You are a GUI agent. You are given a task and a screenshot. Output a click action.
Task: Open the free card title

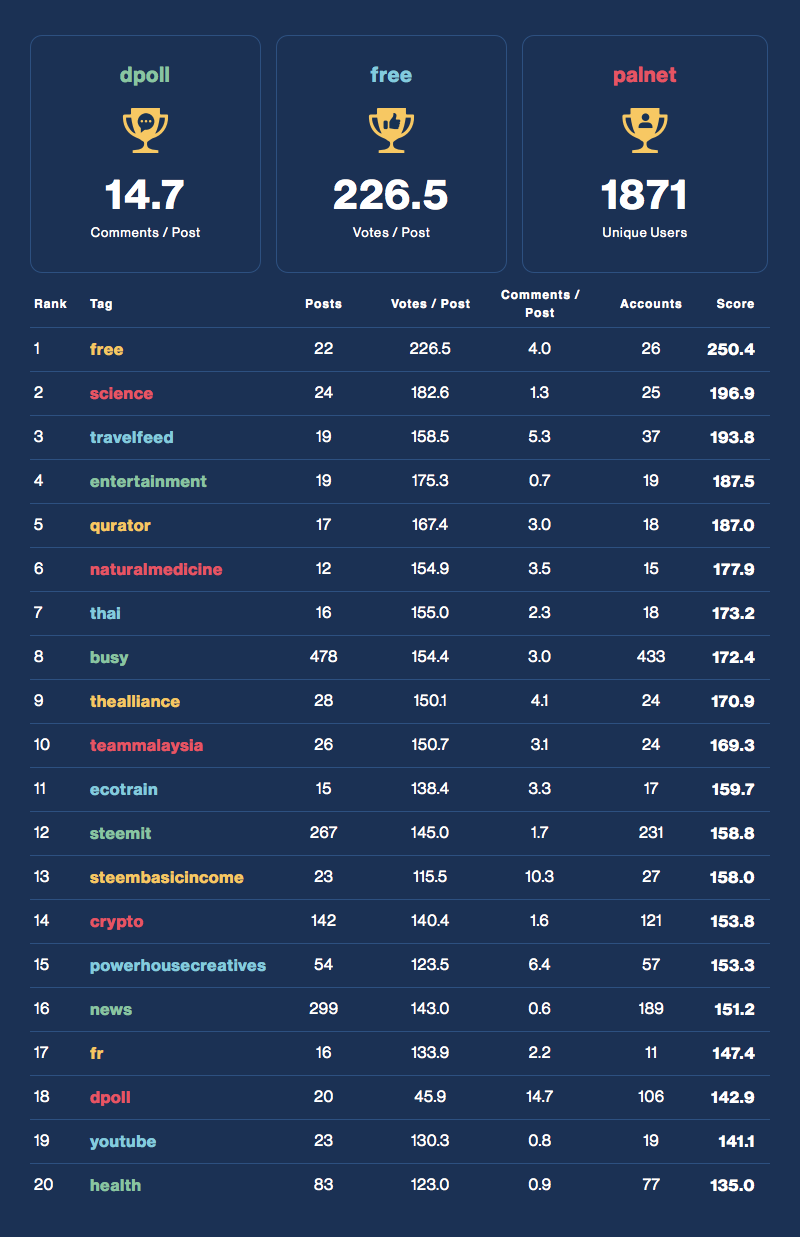391,75
